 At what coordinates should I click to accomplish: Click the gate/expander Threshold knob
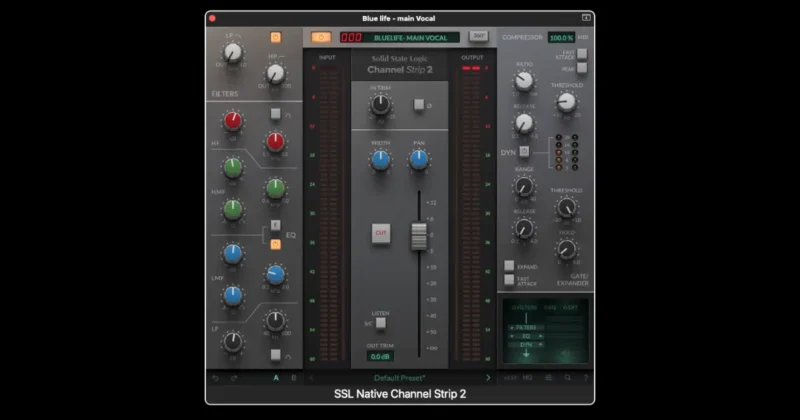point(566,208)
